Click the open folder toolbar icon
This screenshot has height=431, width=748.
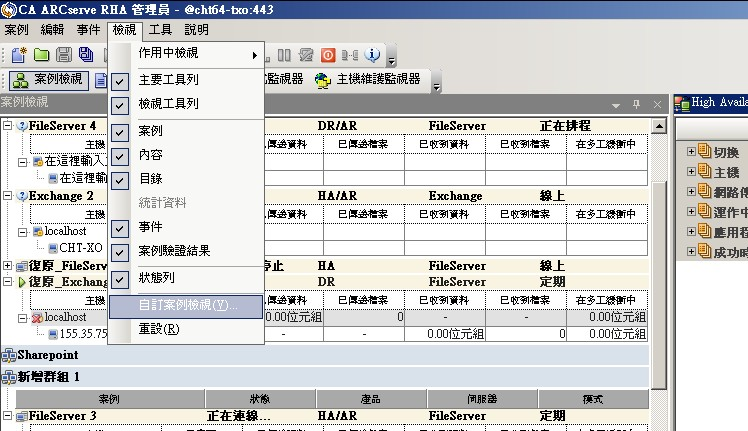pyautogui.click(x=42, y=55)
